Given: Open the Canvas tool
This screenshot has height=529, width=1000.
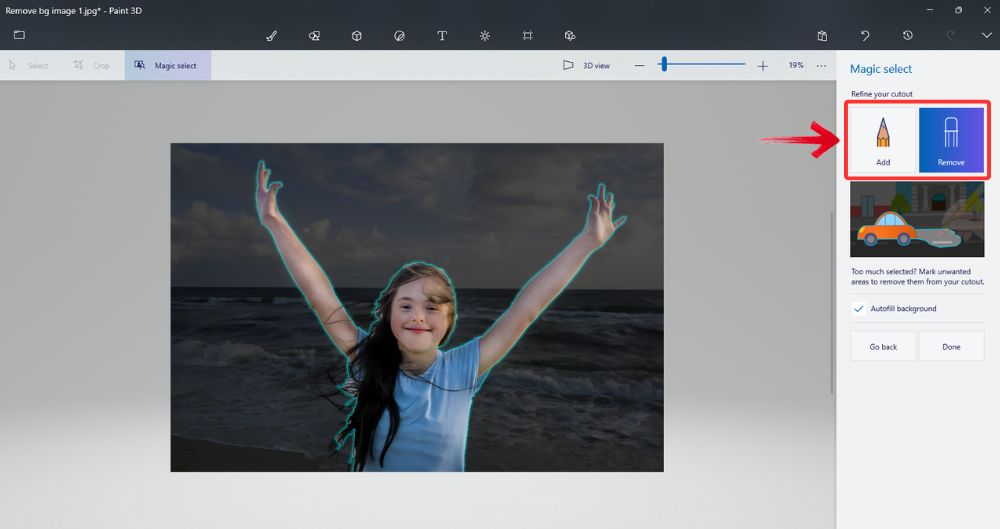Looking at the screenshot, I should tap(527, 35).
